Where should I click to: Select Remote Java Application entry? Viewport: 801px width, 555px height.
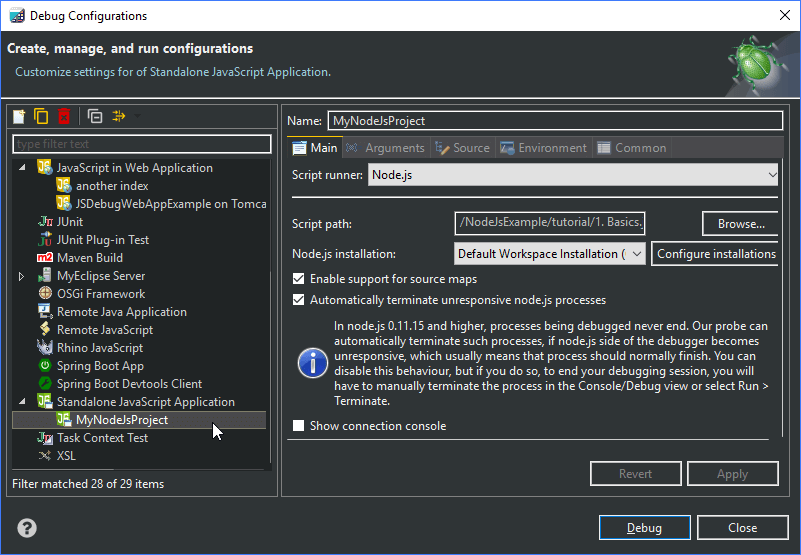click(x=122, y=312)
